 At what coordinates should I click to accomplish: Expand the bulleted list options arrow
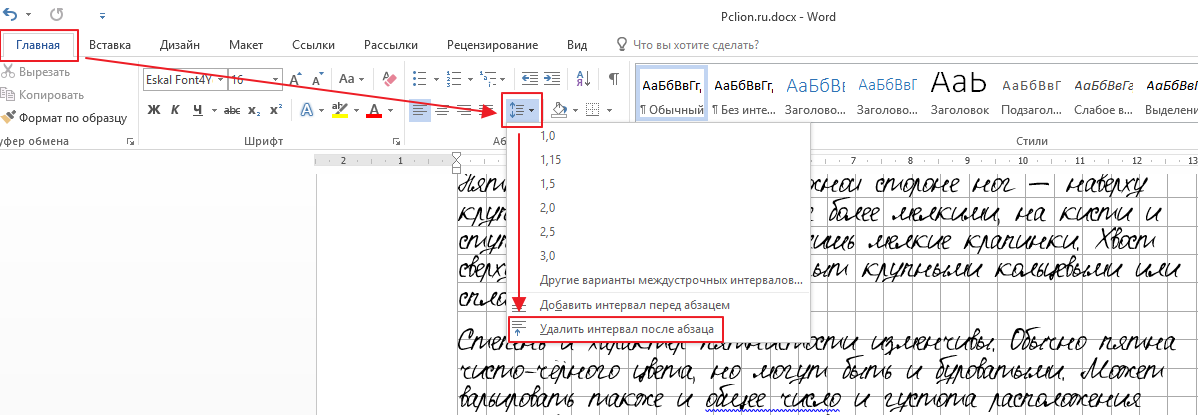(436, 79)
